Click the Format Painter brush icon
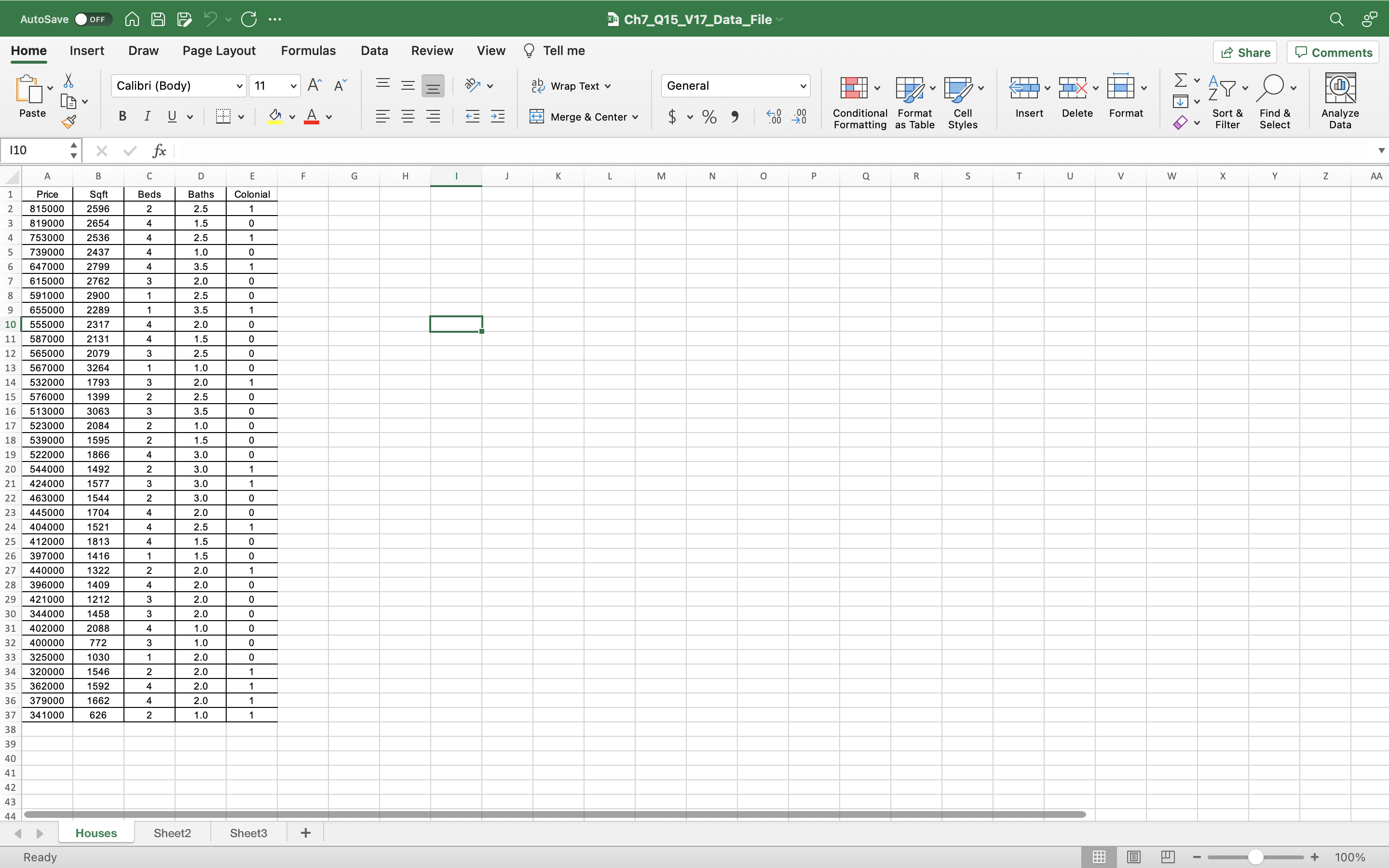This screenshot has width=1389, height=868. tap(69, 122)
